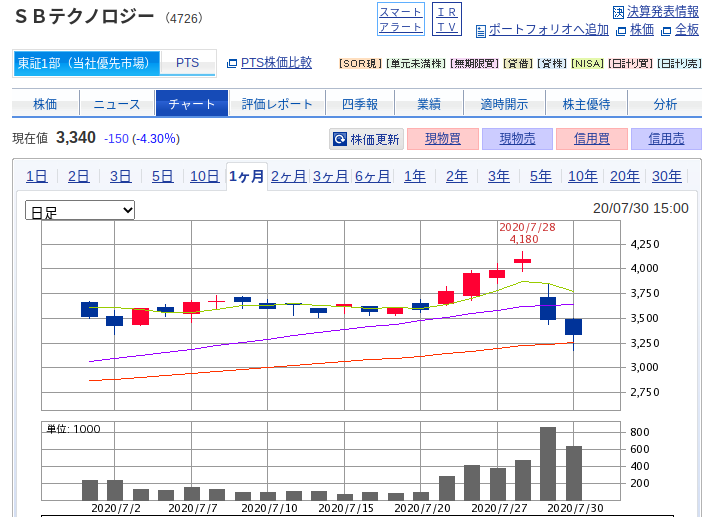Show 2日 chart period
This screenshot has height=517, width=710.
(78, 176)
